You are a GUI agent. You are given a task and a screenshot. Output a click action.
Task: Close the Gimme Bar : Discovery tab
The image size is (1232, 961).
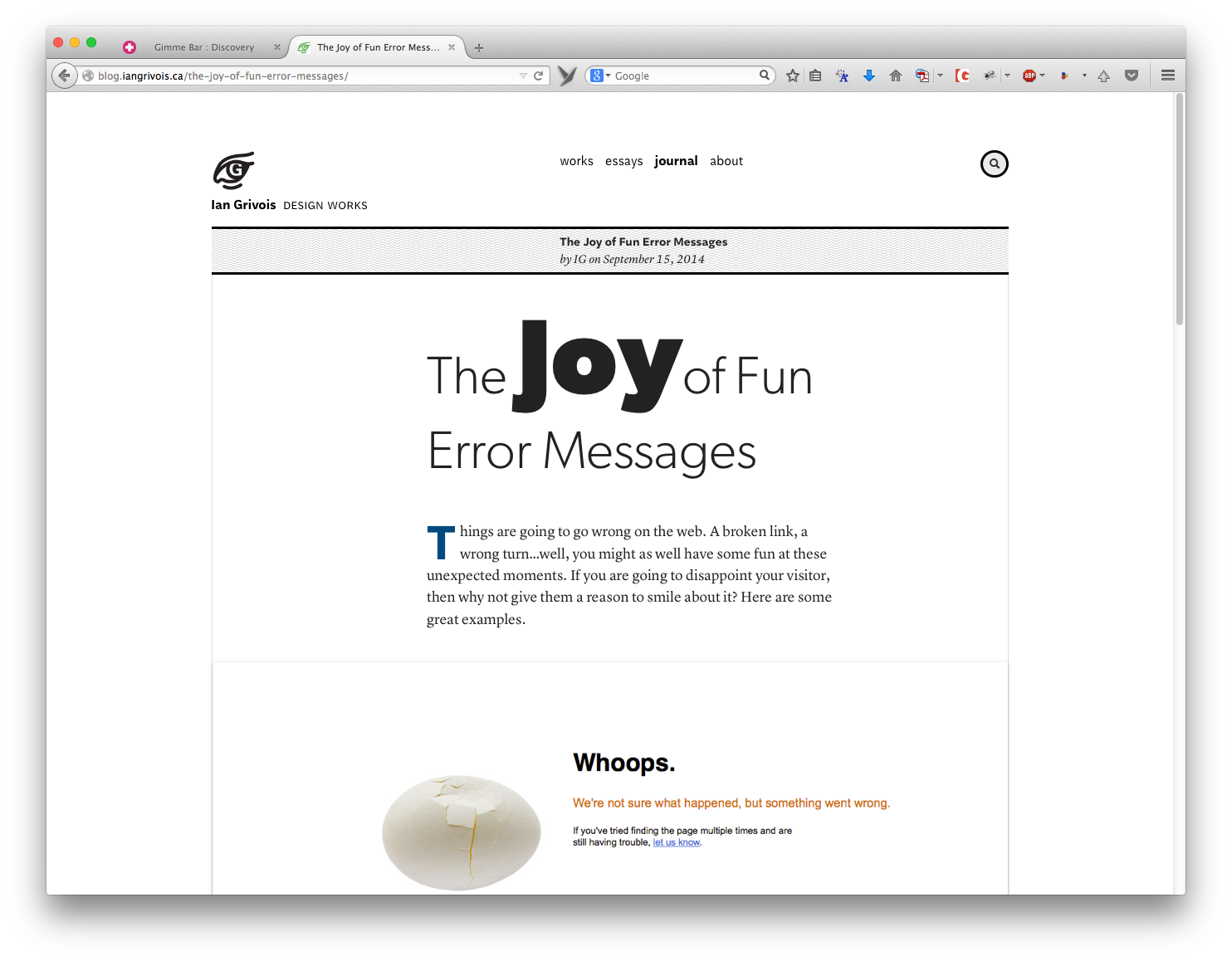tap(277, 47)
